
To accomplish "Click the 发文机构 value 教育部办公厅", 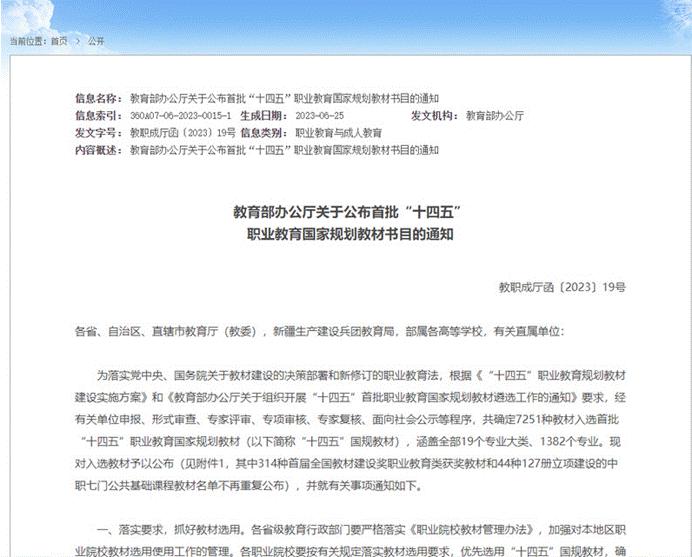I will click(x=495, y=116).
